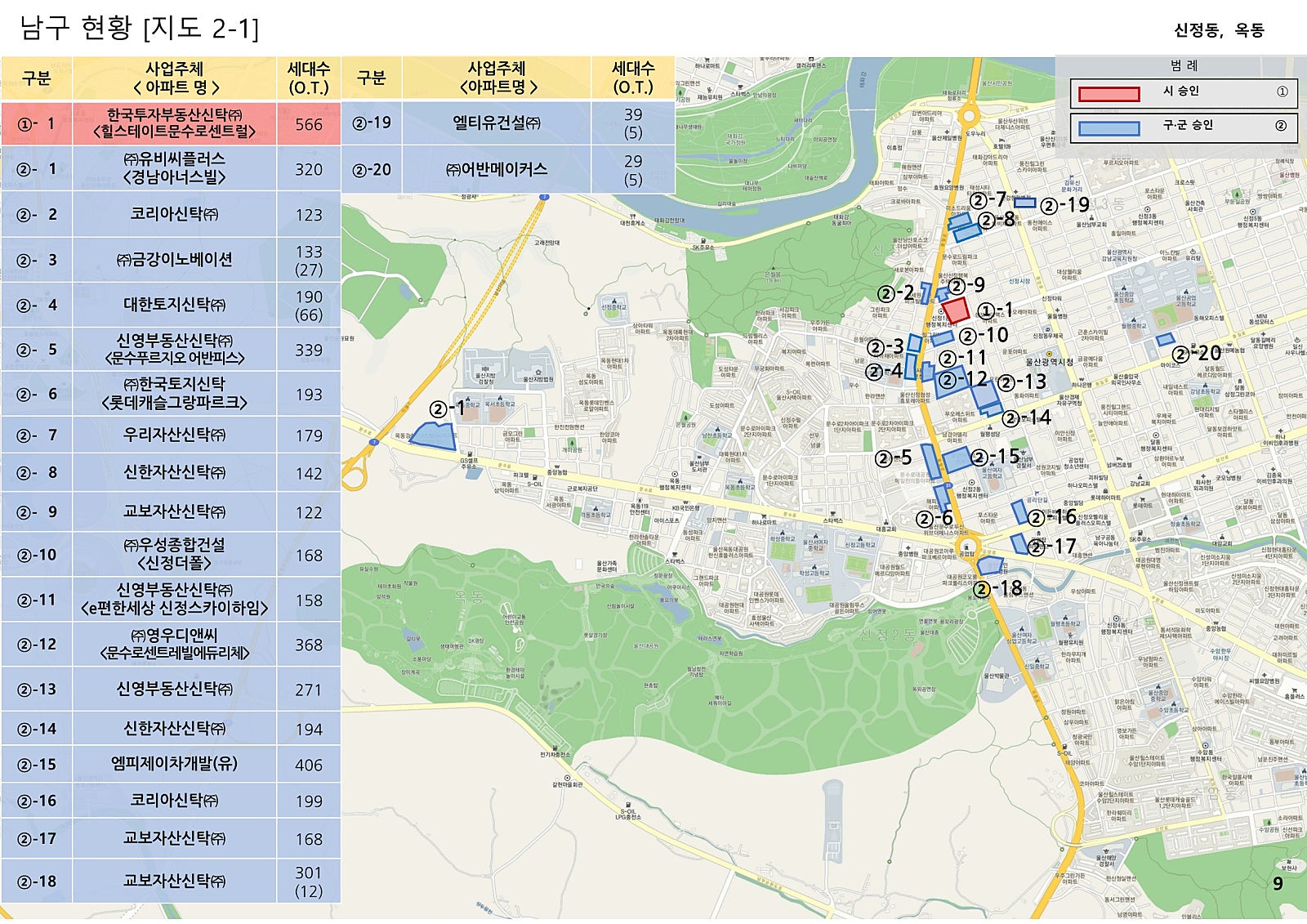Select the 엘티유건설㈜ cell
This screenshot has height=924, width=1307.
coord(497,123)
